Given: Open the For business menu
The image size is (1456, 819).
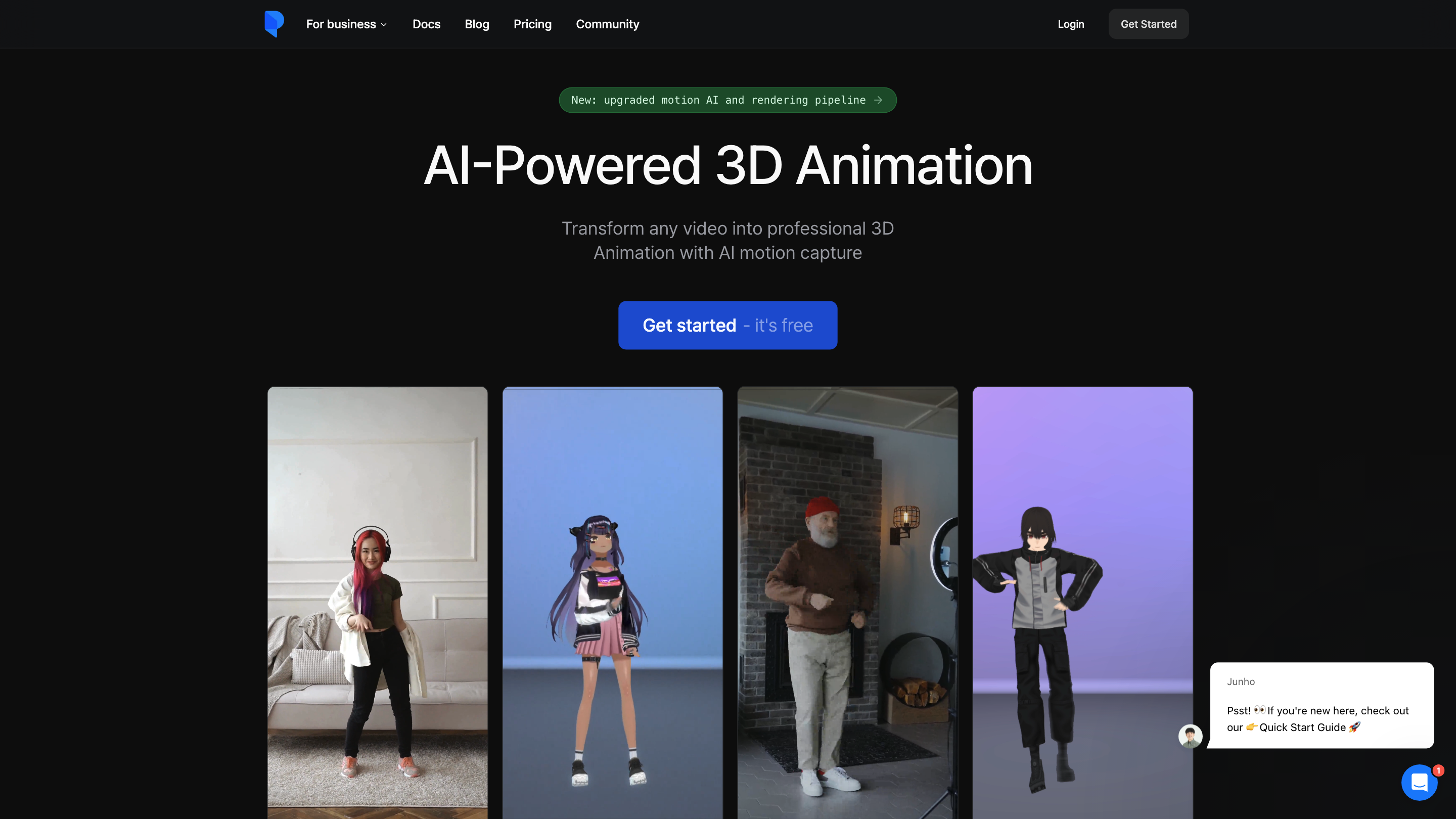Looking at the screenshot, I should (341, 24).
